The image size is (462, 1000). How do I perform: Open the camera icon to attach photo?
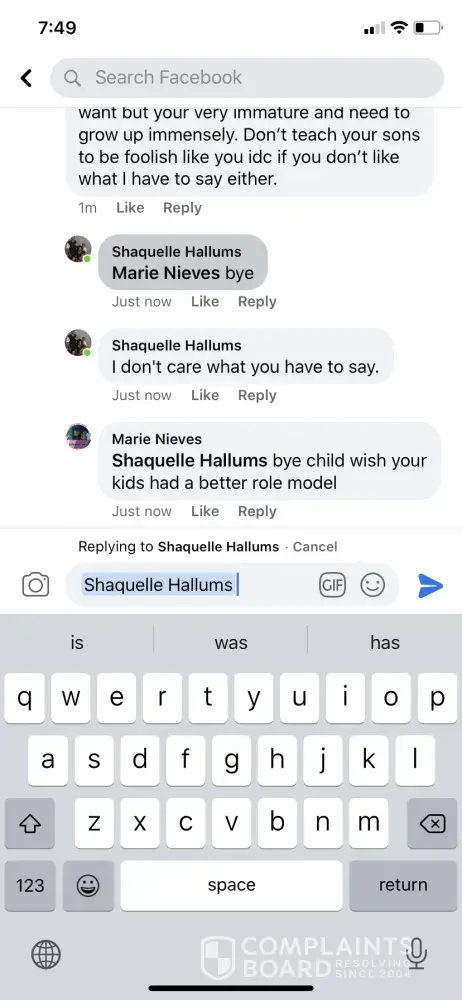tap(36, 584)
